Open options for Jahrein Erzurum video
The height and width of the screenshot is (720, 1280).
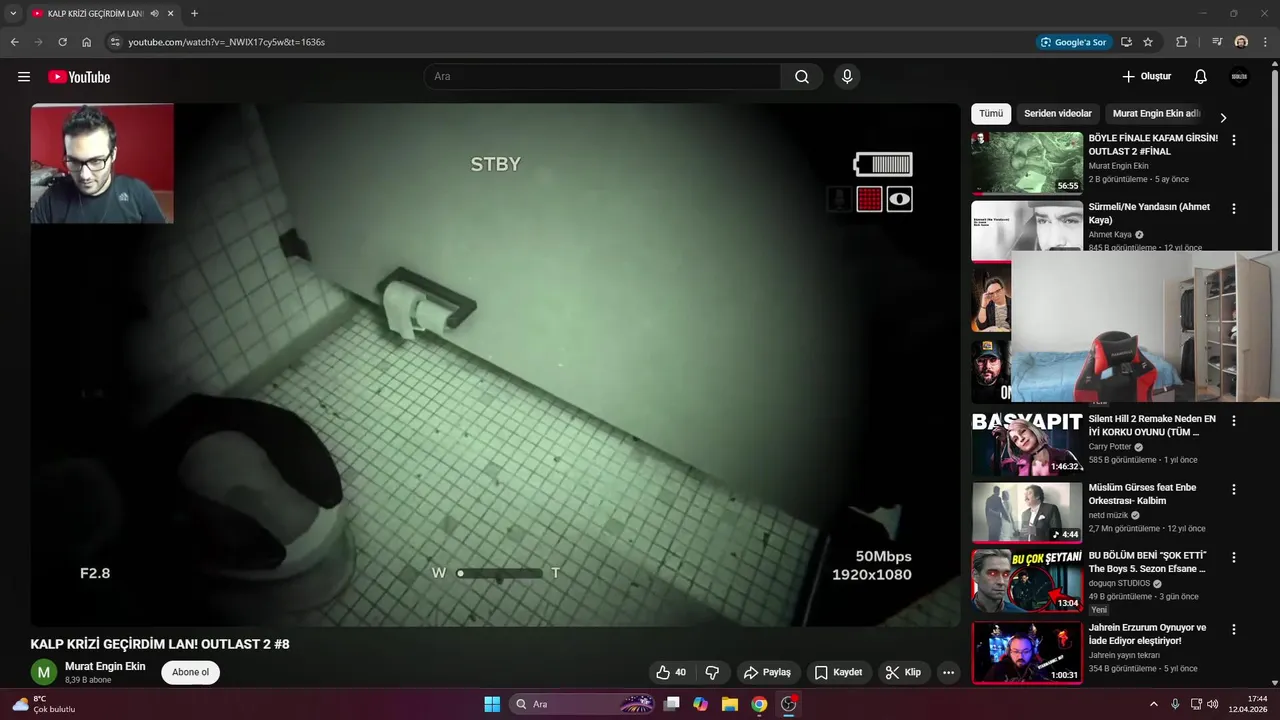[x=1234, y=630]
